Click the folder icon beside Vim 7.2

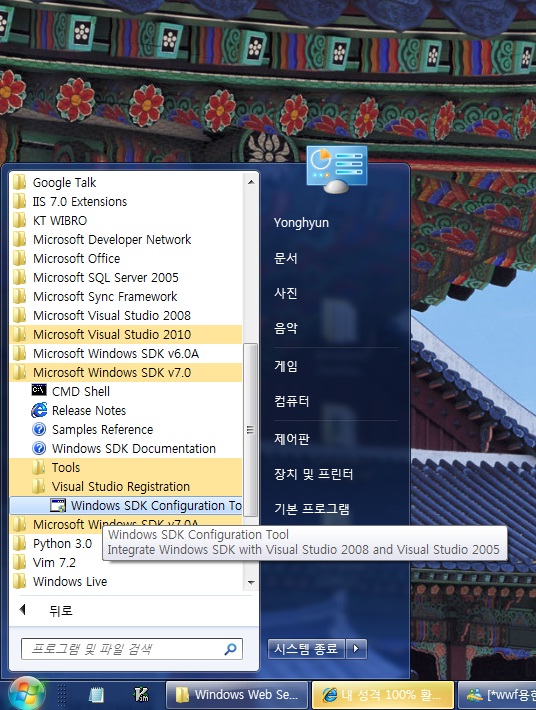19,563
